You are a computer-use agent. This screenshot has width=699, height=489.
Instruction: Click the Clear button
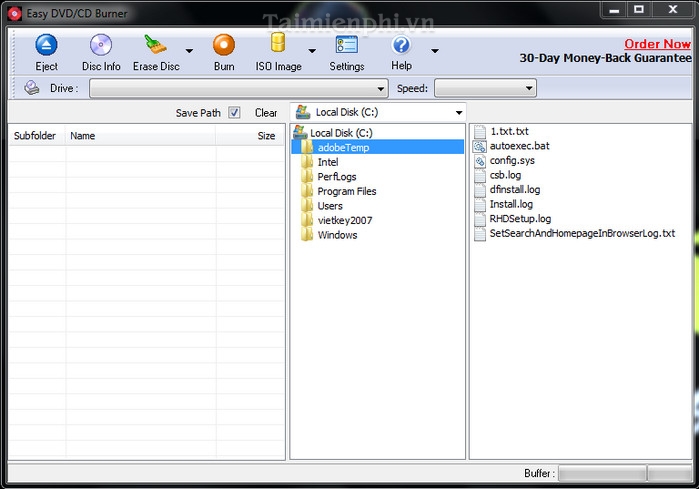(266, 113)
